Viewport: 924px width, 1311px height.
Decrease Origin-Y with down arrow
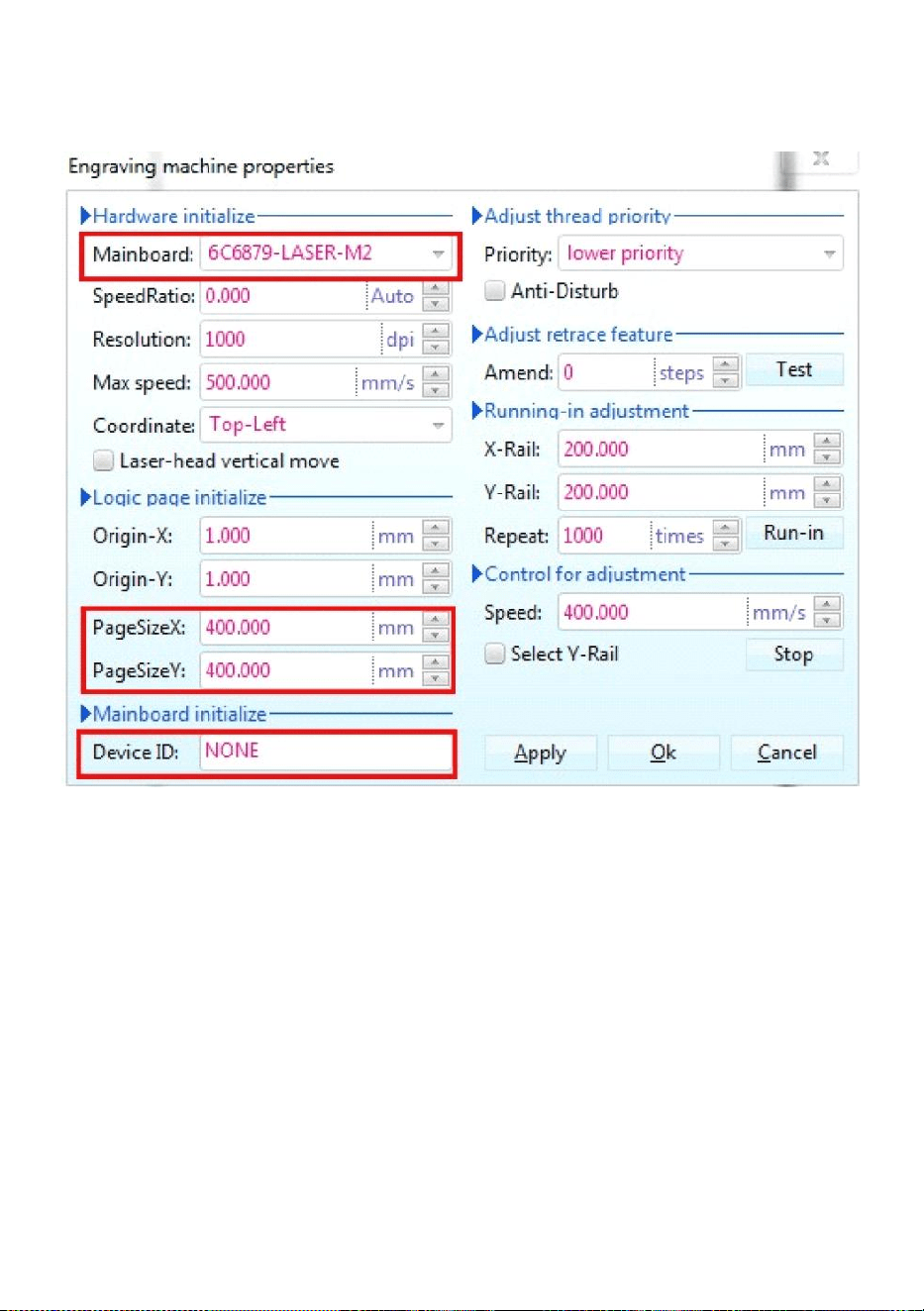[x=436, y=587]
